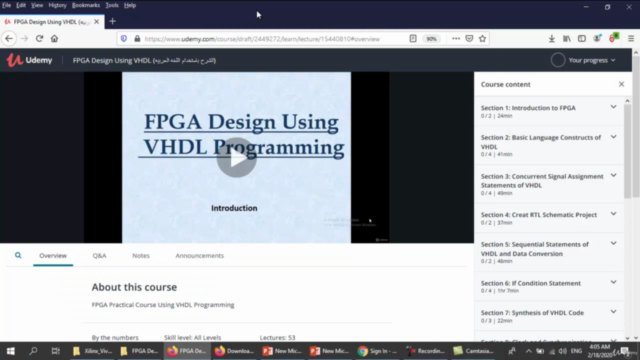Switch to the Downloa... Firefox window on taskbar
Image resolution: width=640 pixels, height=360 pixels.
click(234, 351)
